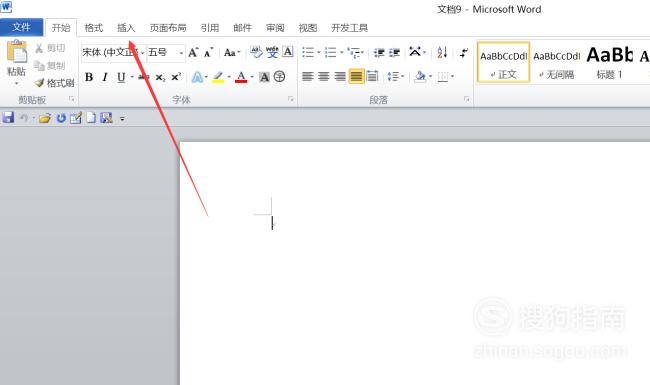Open the font name dropdown arrow (宋体)
The image size is (650, 385).
coord(142,53)
